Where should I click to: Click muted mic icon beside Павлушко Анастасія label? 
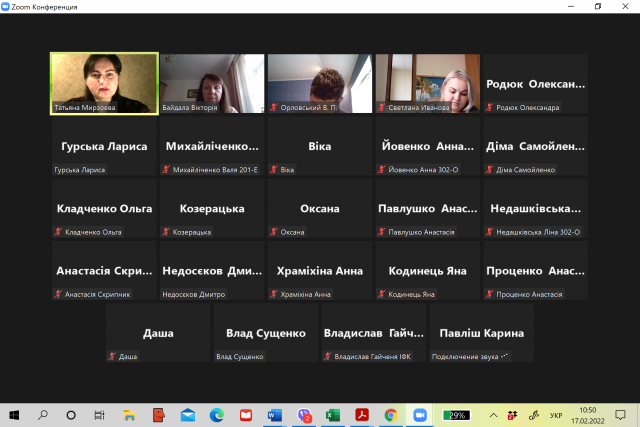382,232
